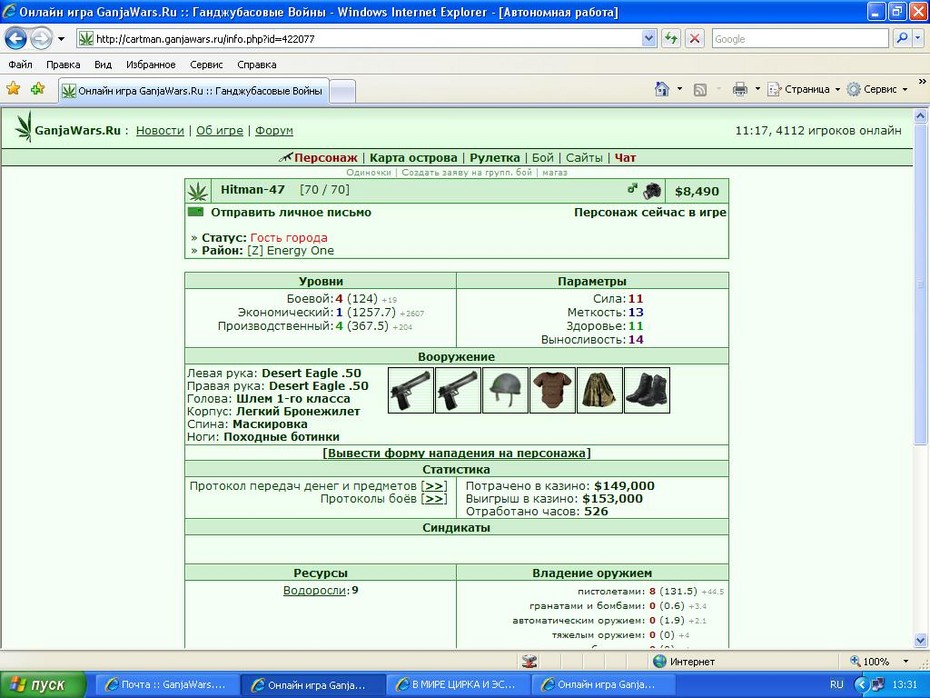Click the camera icon beside $8,490
Screen dimensions: 930x698
coord(652,190)
